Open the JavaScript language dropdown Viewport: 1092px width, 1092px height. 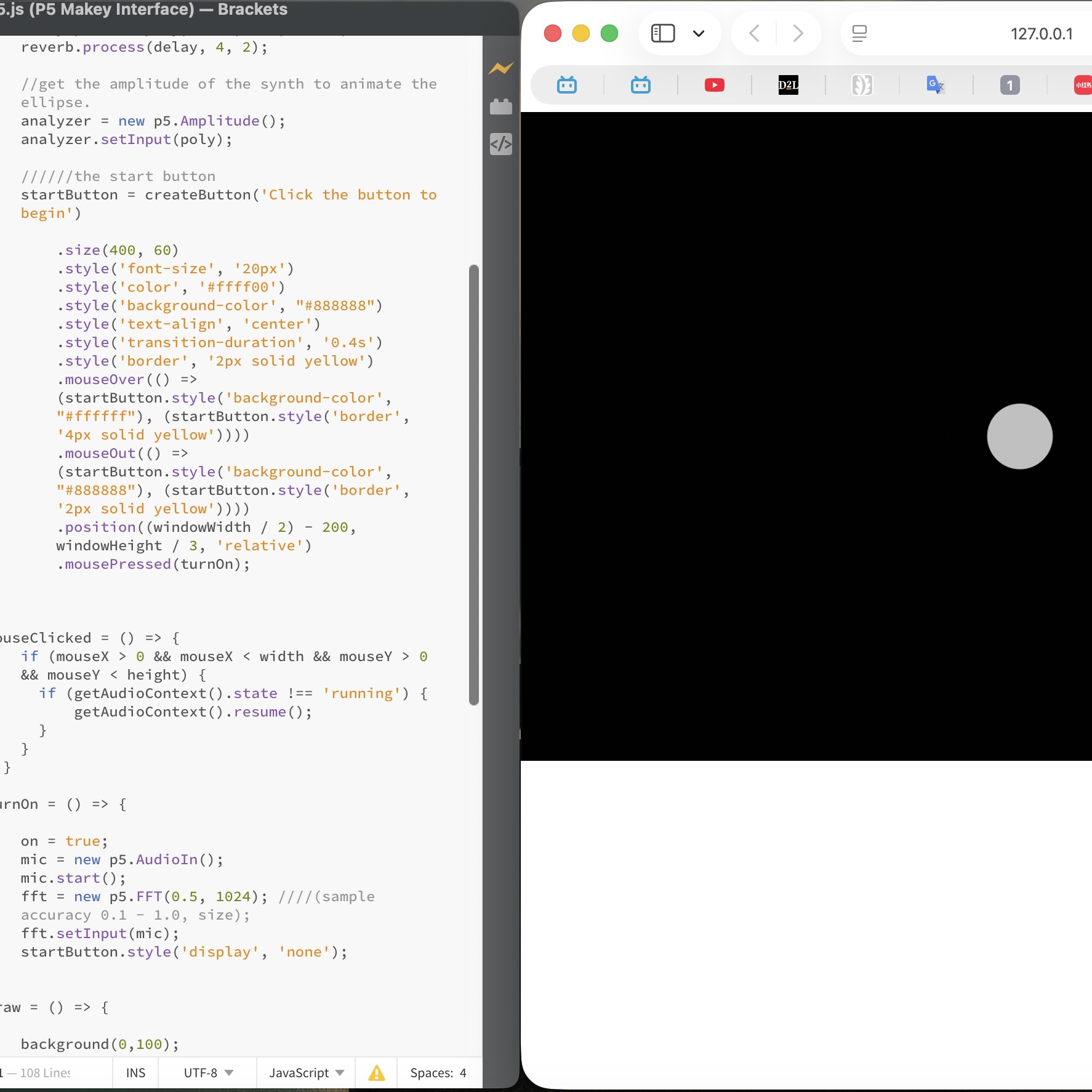point(307,1073)
